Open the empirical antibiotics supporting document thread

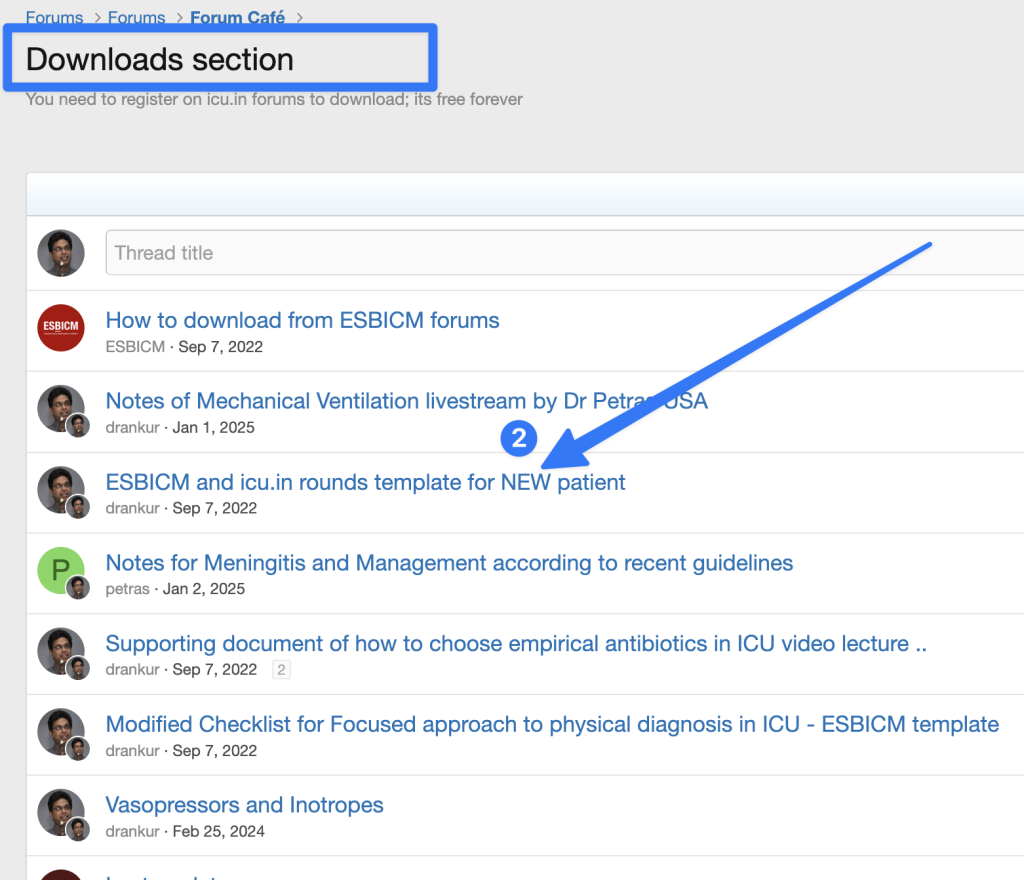(516, 644)
